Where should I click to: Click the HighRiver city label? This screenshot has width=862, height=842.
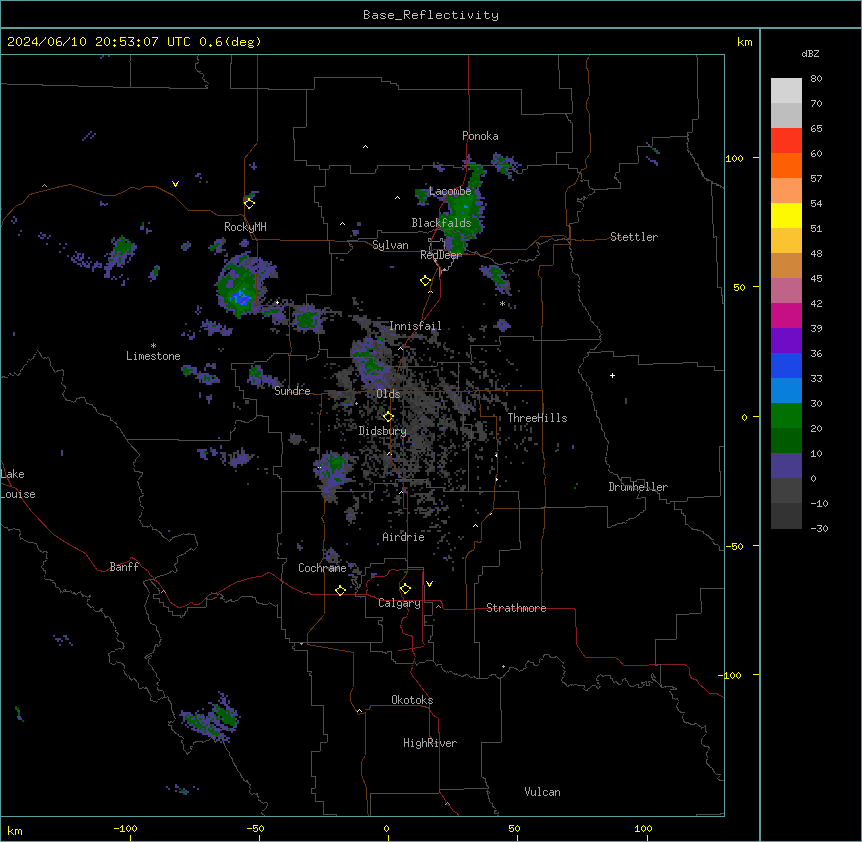coord(430,743)
